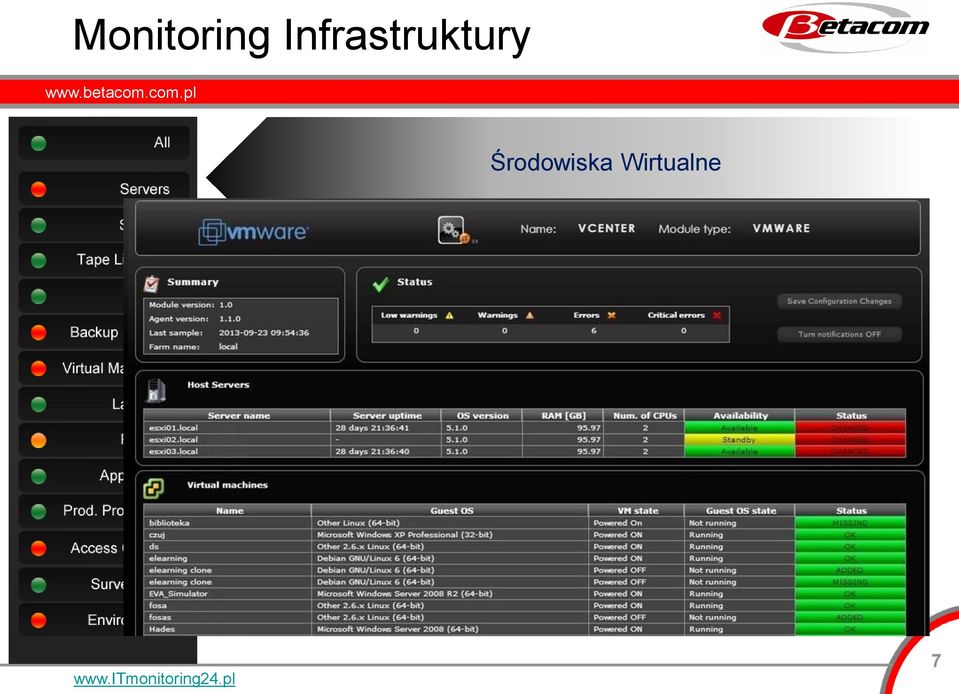Select the fosas virtual machine
Viewport: 959px width, 694px height.
pyautogui.click(x=160, y=617)
